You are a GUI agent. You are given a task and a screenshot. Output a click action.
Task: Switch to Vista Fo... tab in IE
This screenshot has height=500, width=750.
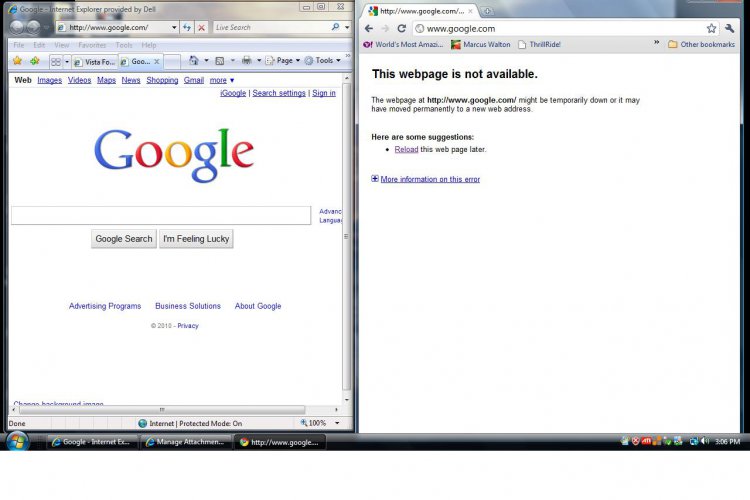point(94,62)
